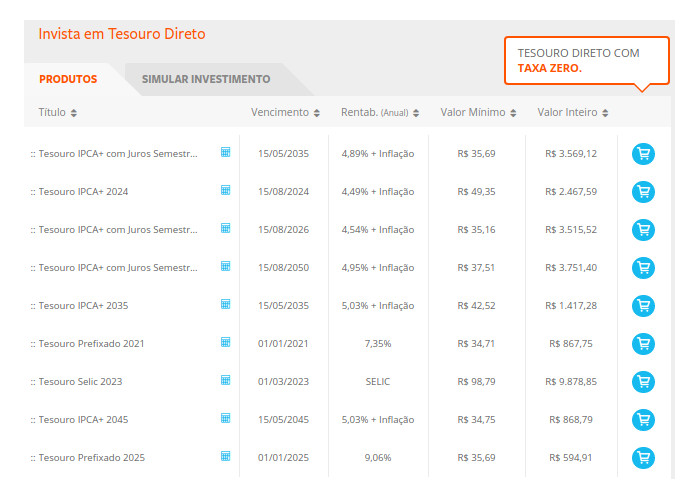Image resolution: width=700 pixels, height=500 pixels.
Task: Add Tesouro IPCA+ 2045 to cart
Action: [x=643, y=420]
